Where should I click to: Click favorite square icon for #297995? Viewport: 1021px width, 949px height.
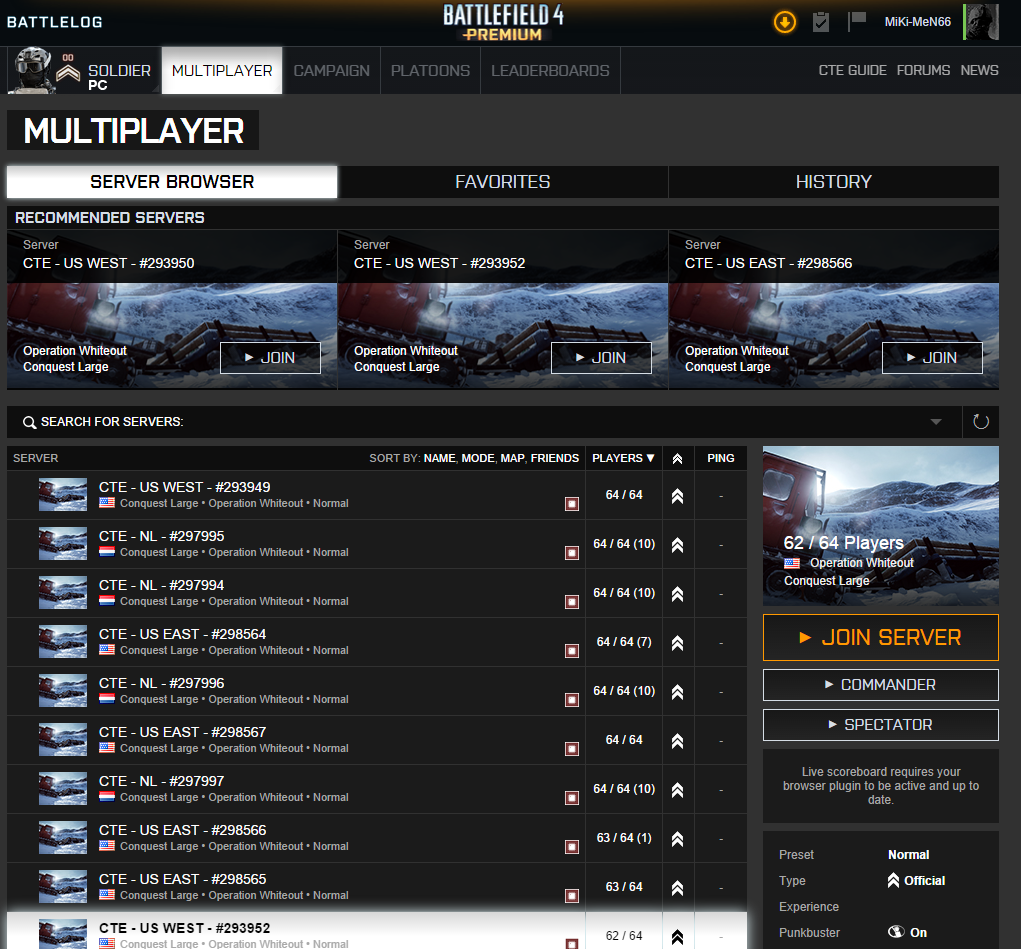click(x=572, y=553)
